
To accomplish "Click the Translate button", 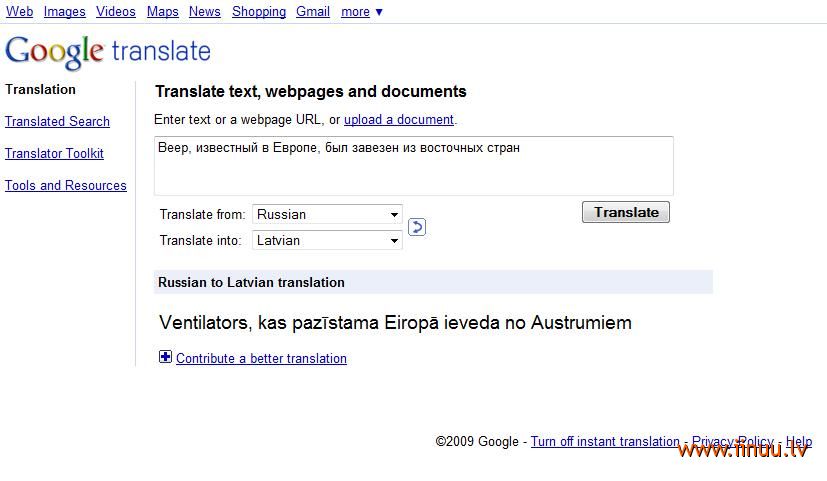I will (626, 212).
